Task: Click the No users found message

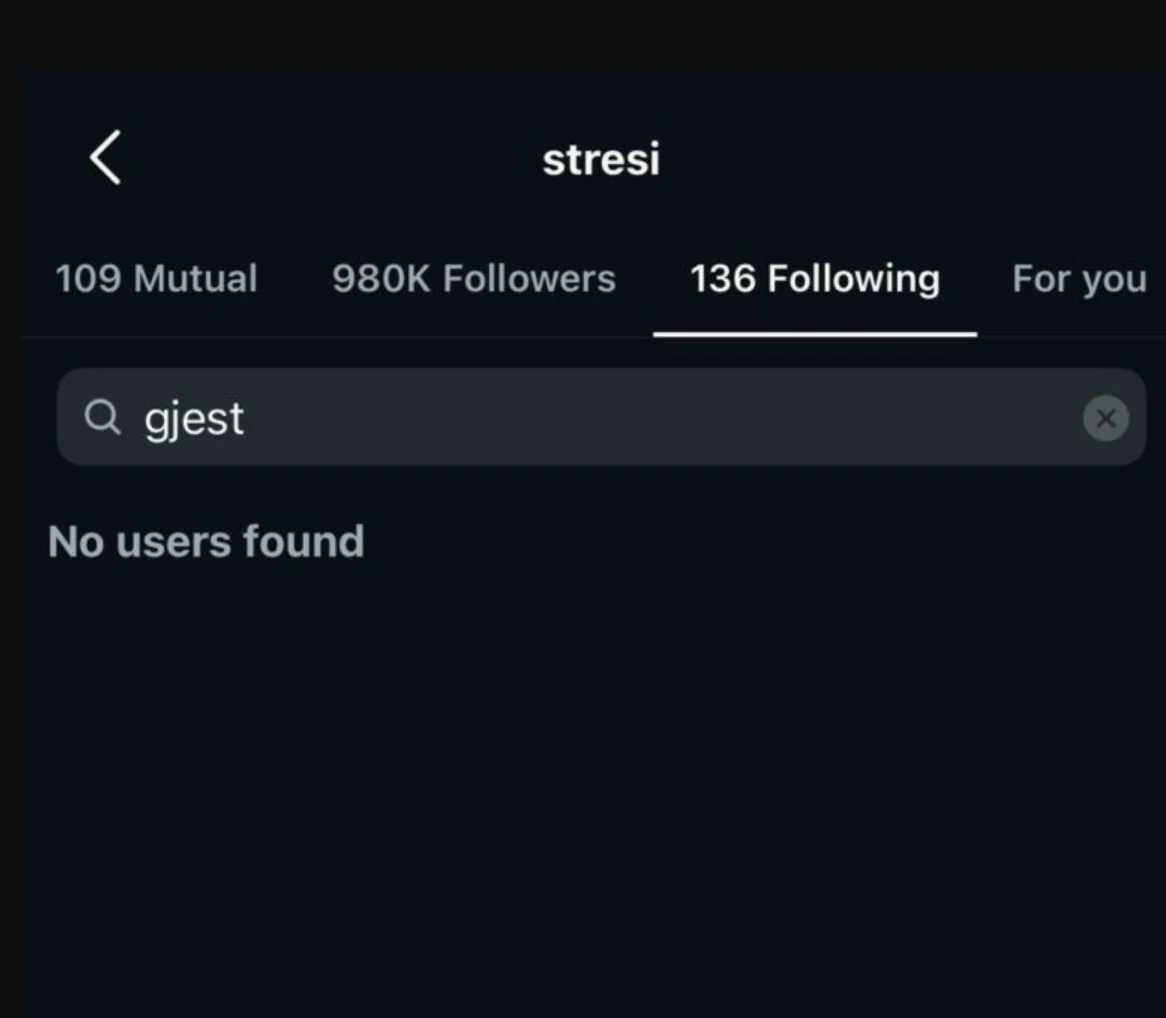Action: [206, 541]
